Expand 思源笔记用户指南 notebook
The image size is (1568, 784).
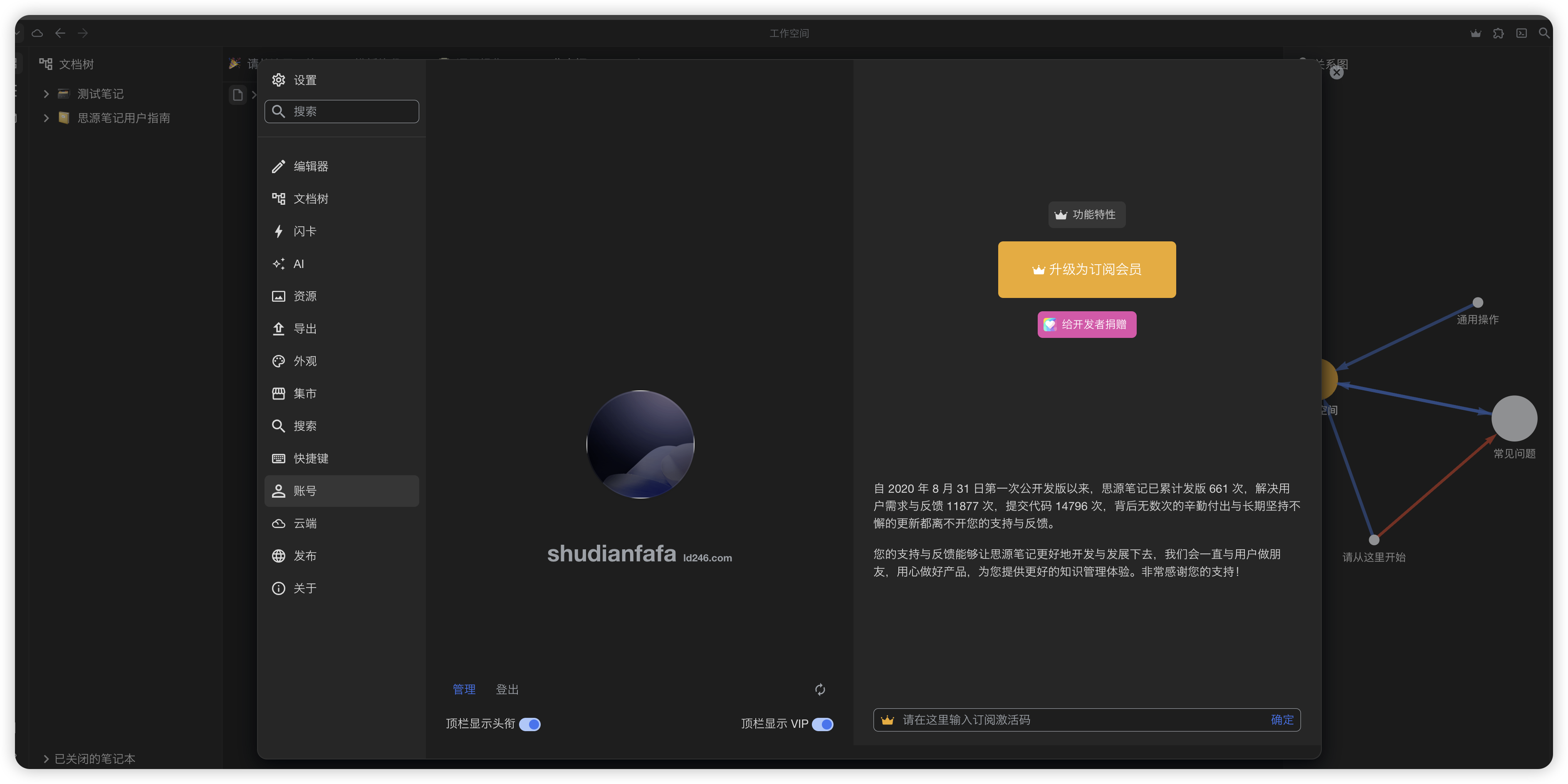(x=46, y=118)
